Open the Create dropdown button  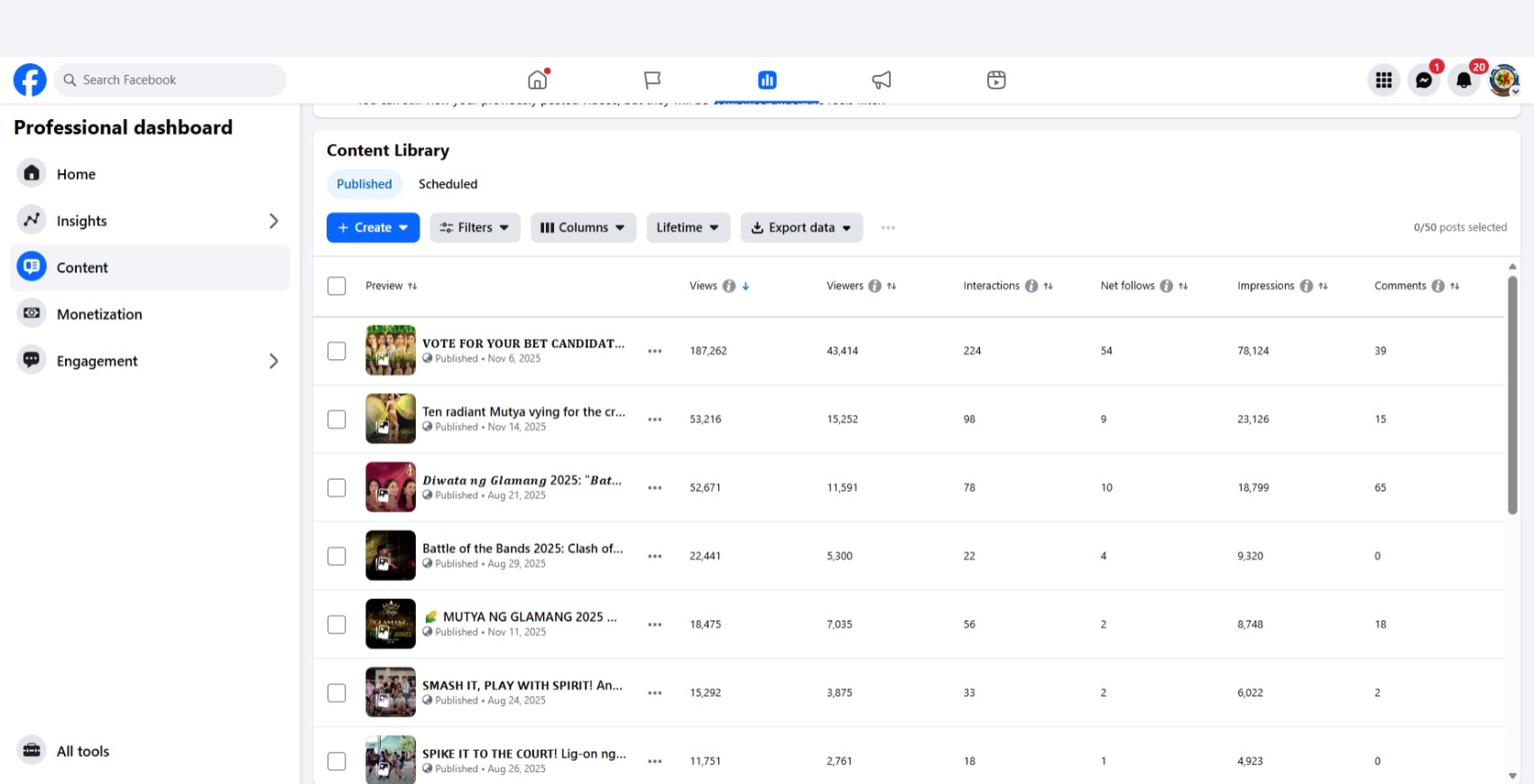point(373,227)
